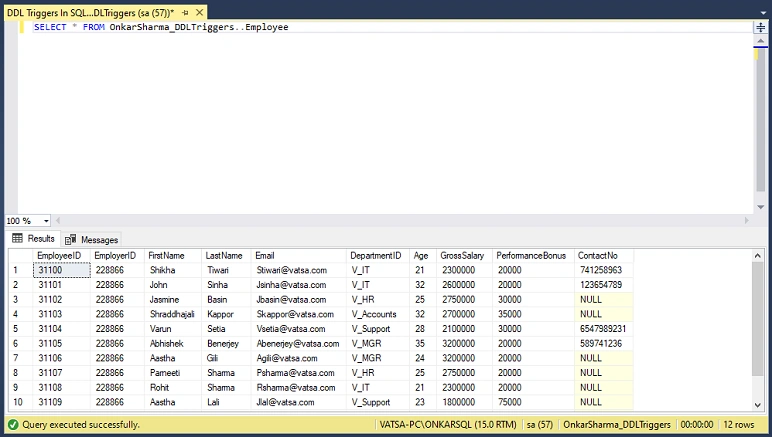Viewport: 772px width, 437px height.
Task: Select cell 31108 in EmployeeID column
Action: [62, 388]
